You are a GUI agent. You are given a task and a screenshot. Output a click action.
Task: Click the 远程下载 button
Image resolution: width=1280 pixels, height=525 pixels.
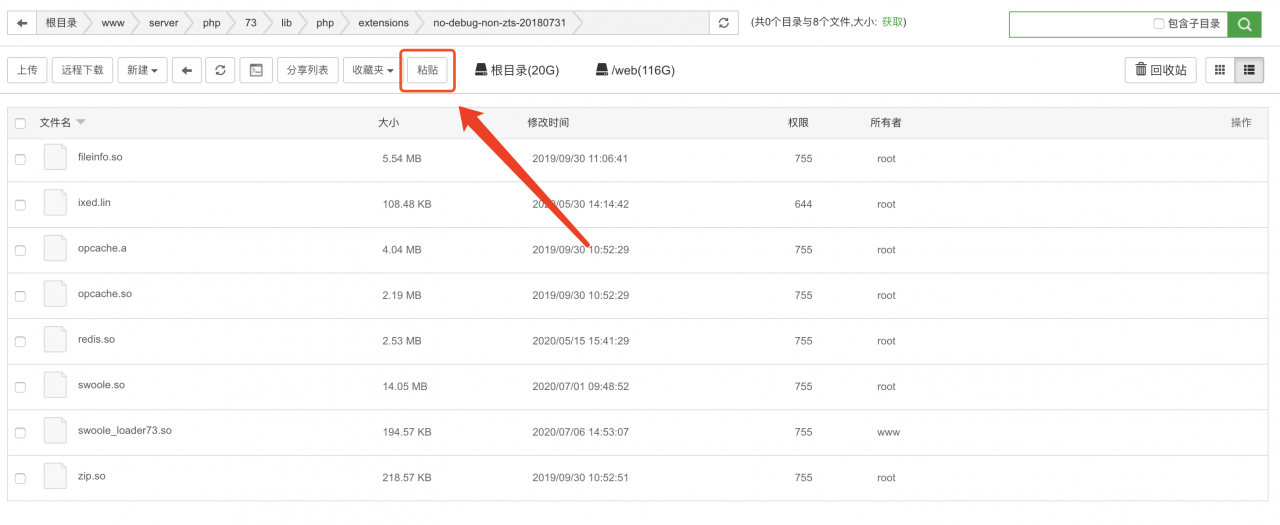(82, 70)
